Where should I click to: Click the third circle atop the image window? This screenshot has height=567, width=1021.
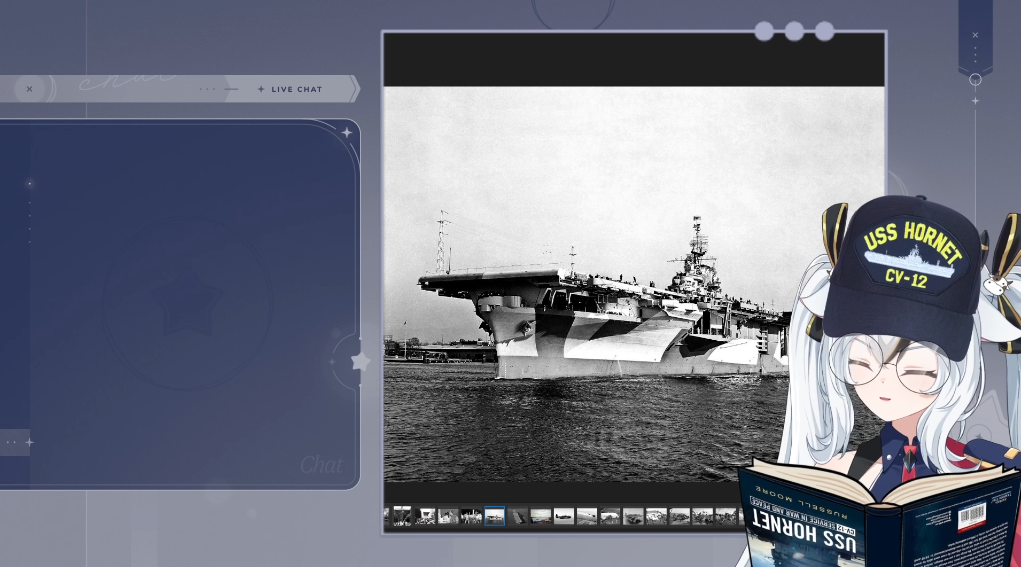[x=824, y=31]
